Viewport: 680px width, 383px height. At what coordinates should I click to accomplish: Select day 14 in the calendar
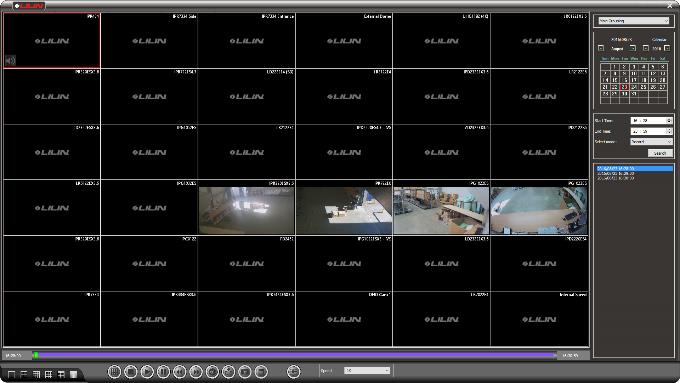[x=605, y=80]
